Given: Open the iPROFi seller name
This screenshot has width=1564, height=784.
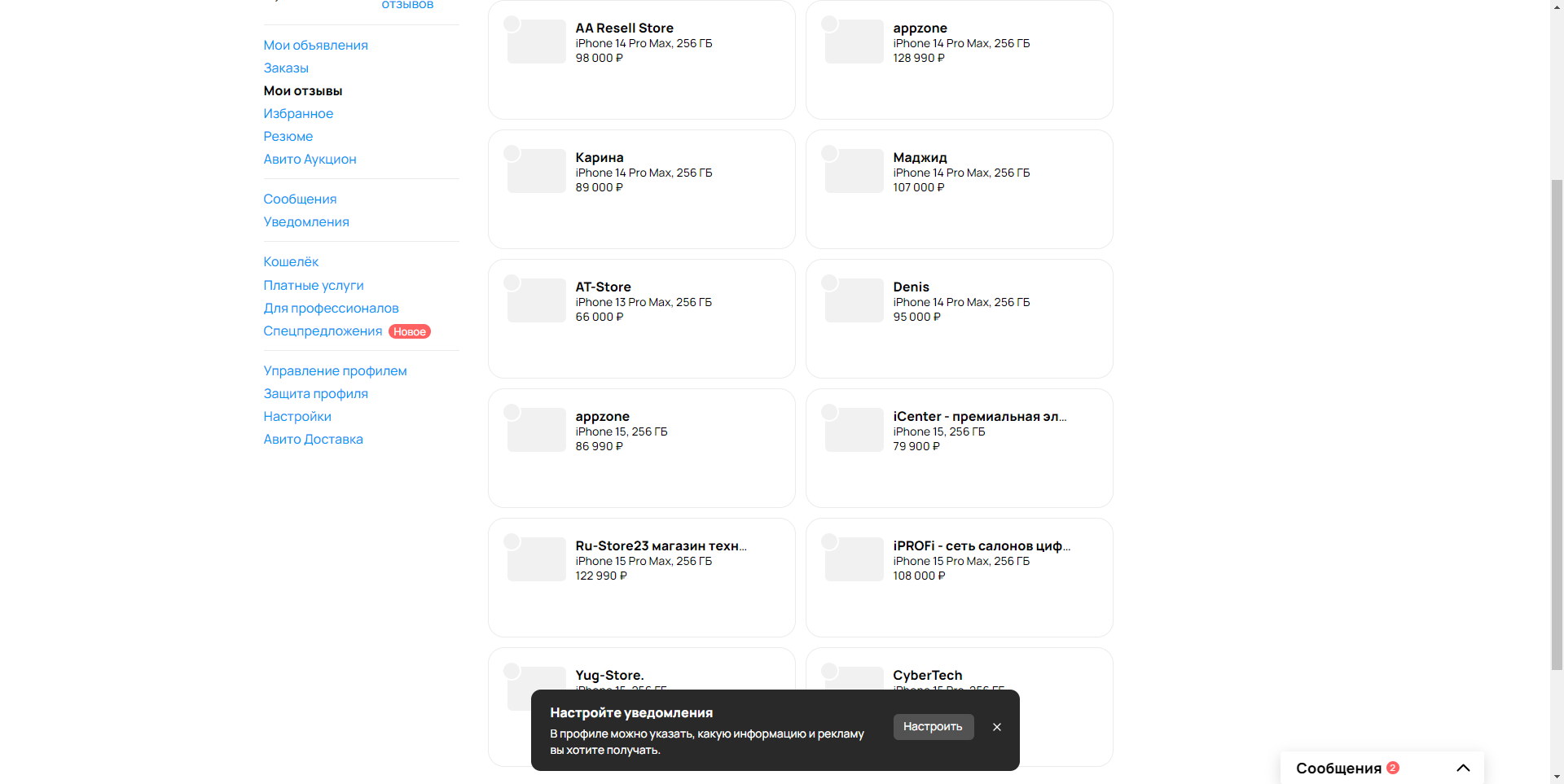Looking at the screenshot, I should (x=982, y=545).
